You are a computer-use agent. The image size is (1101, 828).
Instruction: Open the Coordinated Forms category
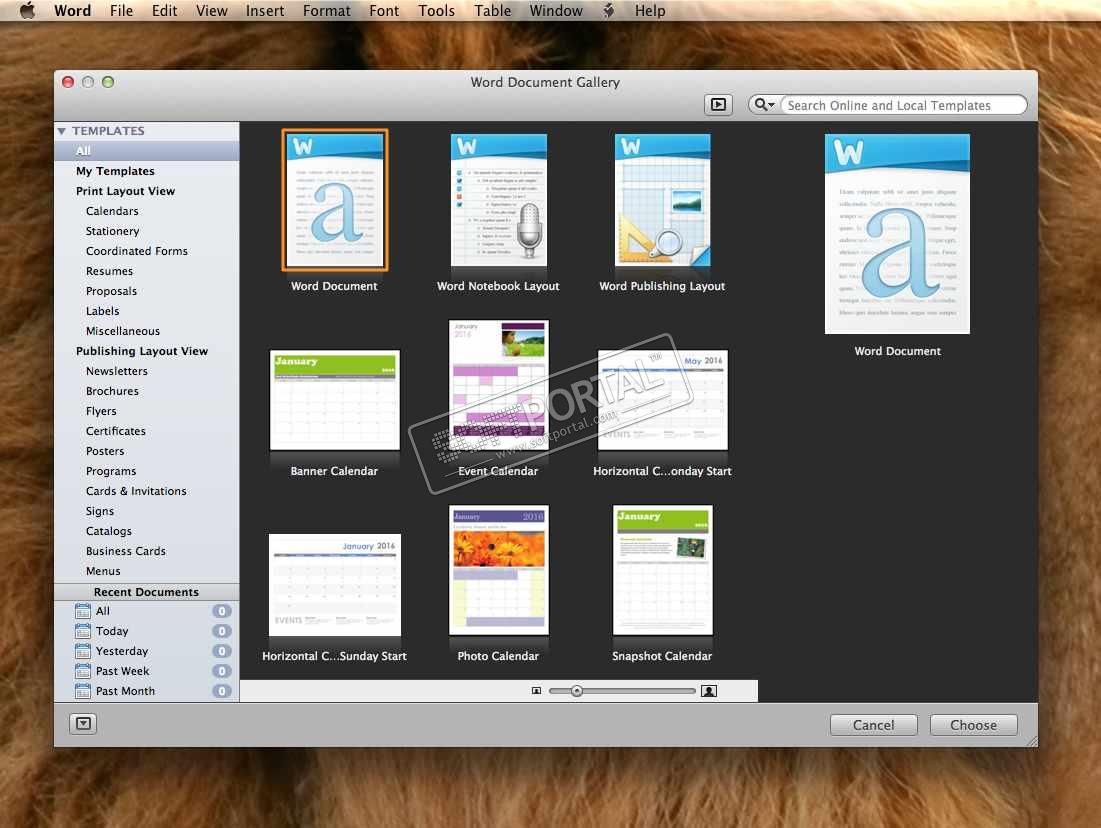[x=137, y=251]
